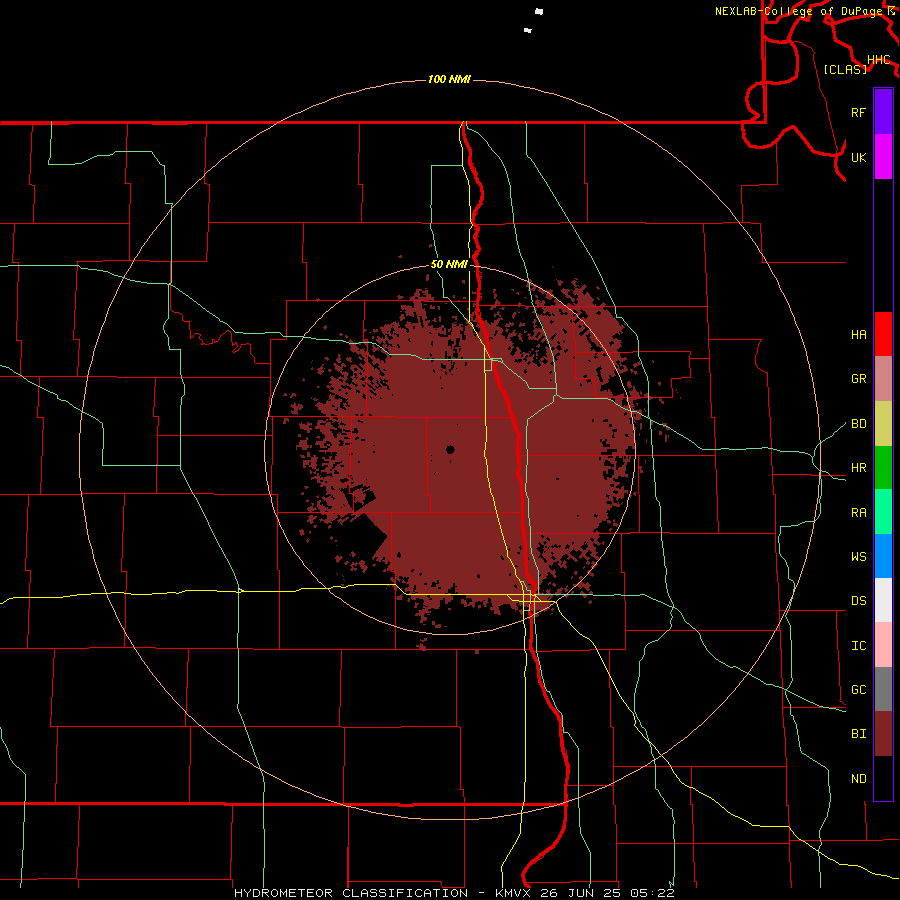
Task: Click the HA red legend swatch
Action: [x=883, y=334]
